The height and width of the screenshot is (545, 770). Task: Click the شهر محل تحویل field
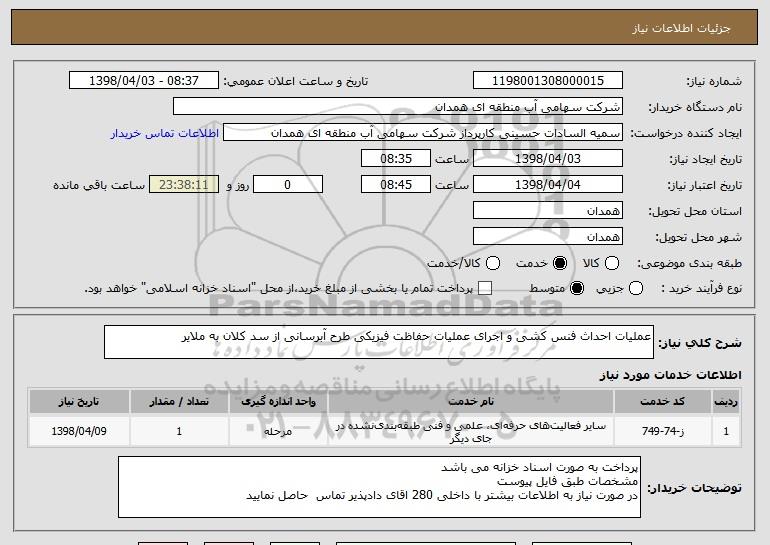(548, 237)
